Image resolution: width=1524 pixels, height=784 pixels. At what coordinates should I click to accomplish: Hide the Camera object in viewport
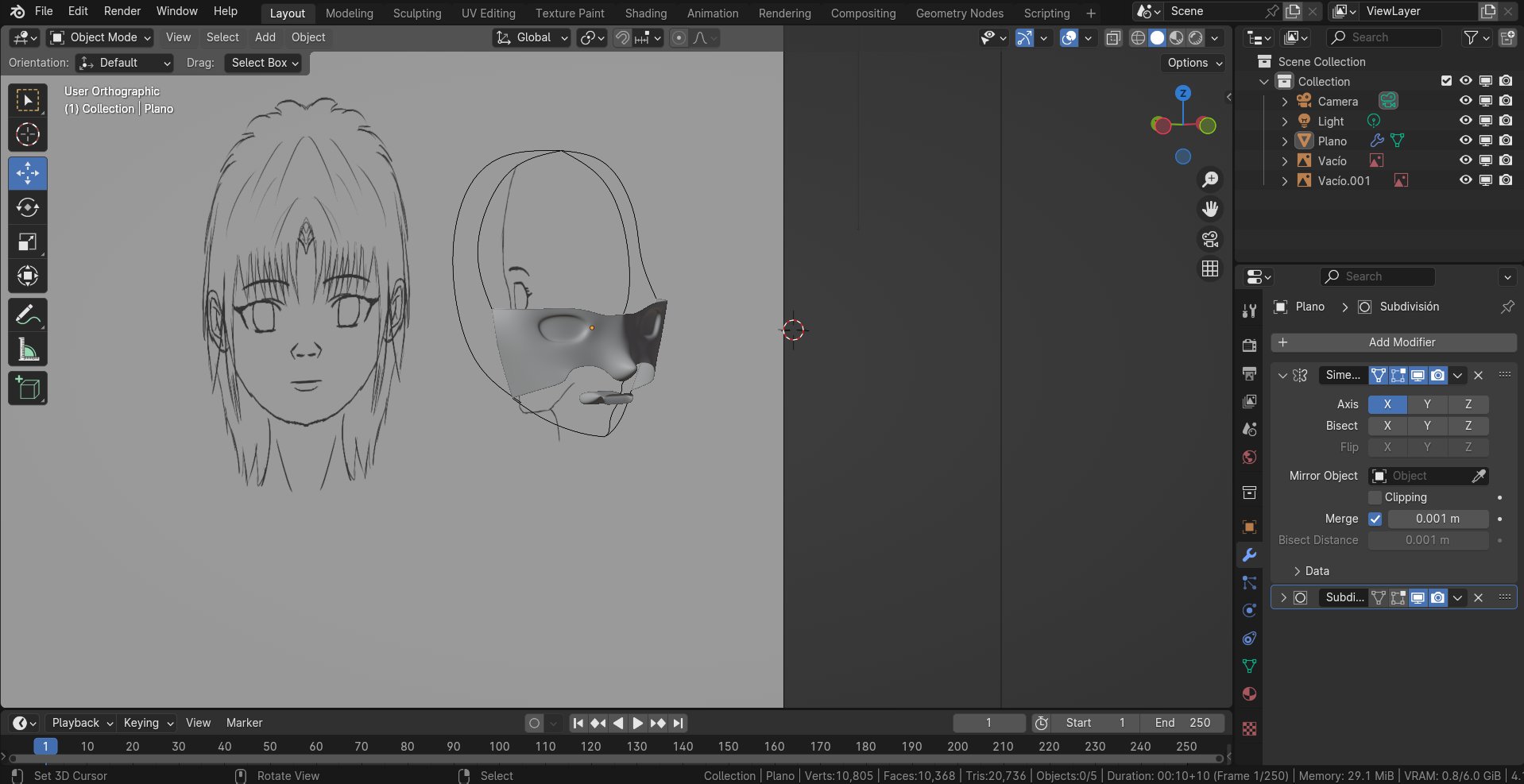(1465, 101)
